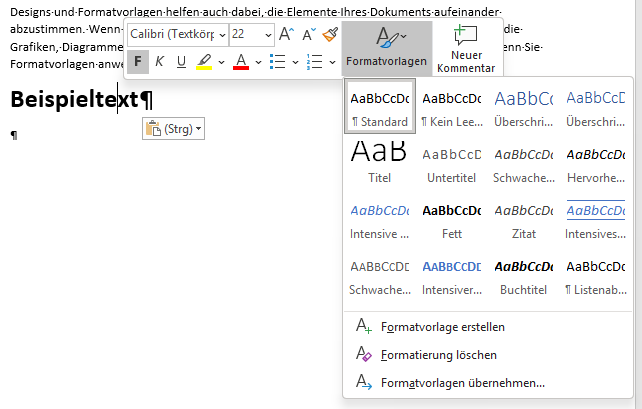Expand the font color dropdown arrow
Screen dimensions: 642x409
click(x=257, y=62)
